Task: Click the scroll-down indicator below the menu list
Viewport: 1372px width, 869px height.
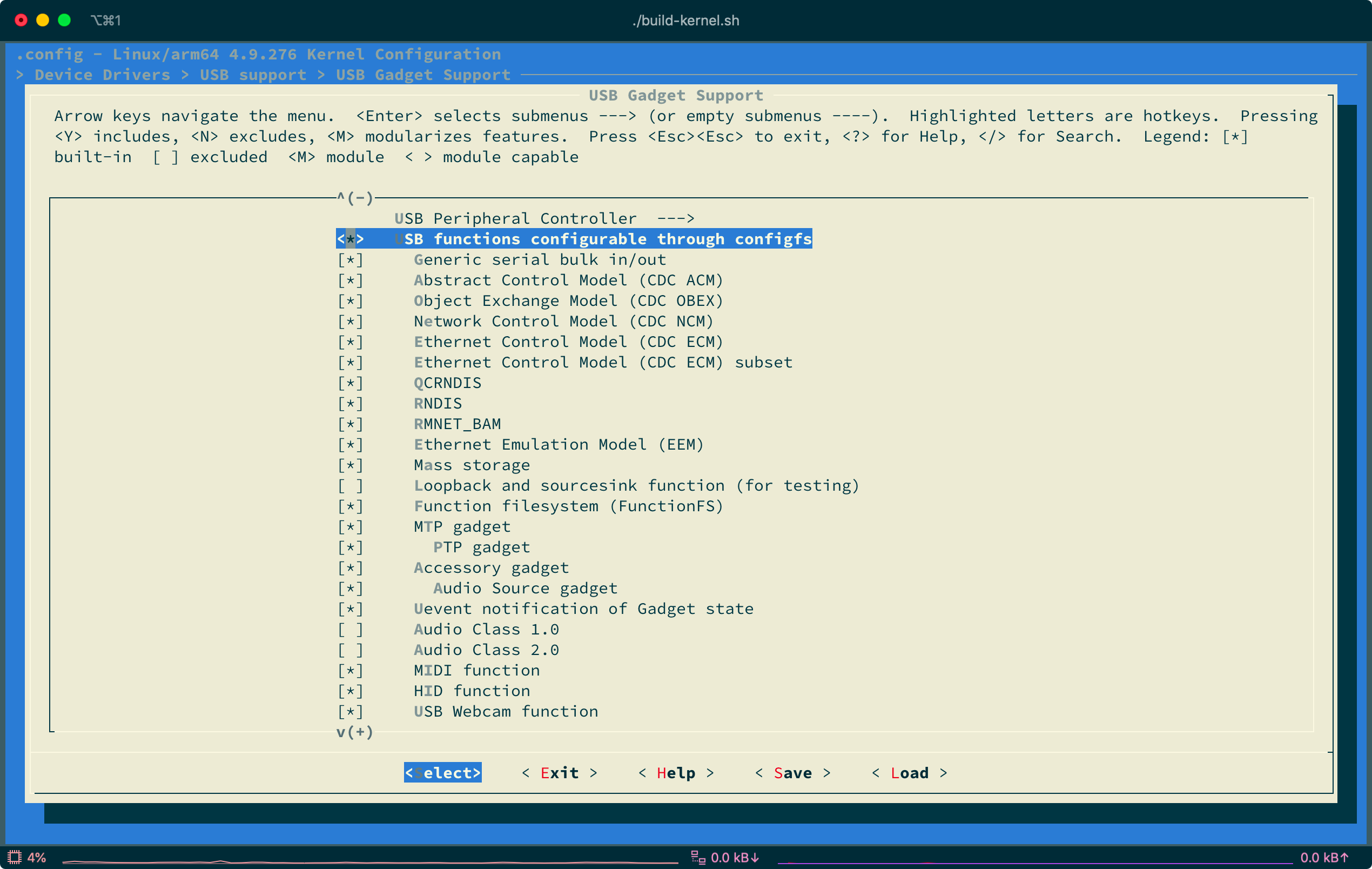Action: (x=354, y=732)
